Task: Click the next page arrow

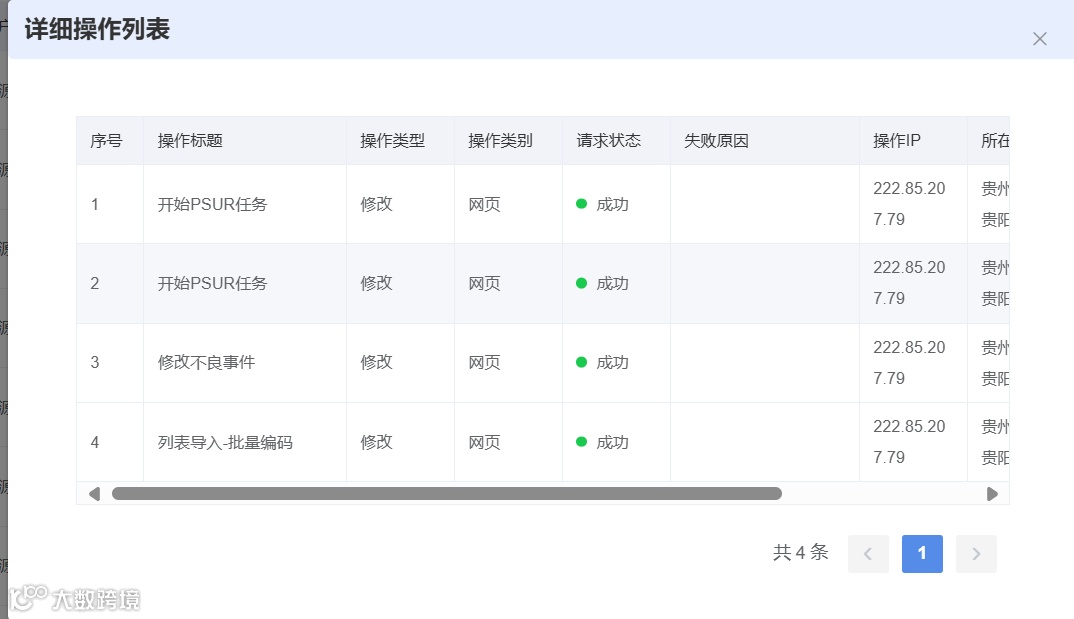Action: point(976,554)
